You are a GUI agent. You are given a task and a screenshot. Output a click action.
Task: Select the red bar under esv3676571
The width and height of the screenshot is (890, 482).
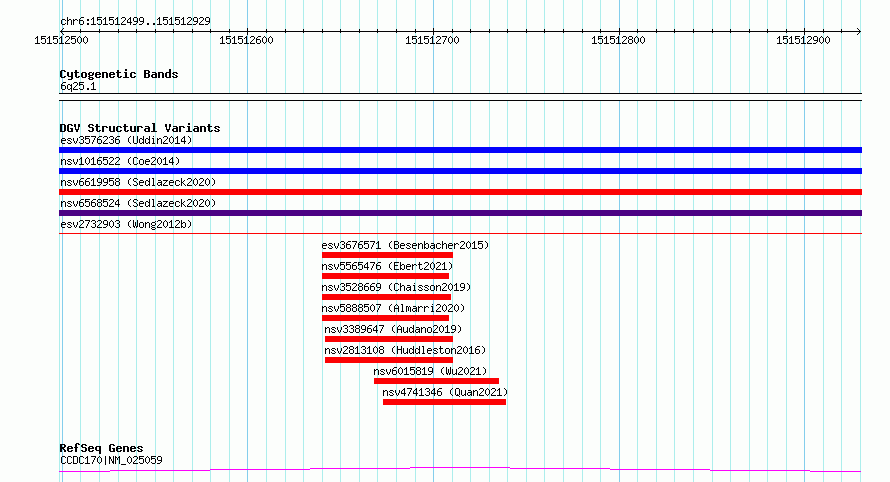pos(387,255)
